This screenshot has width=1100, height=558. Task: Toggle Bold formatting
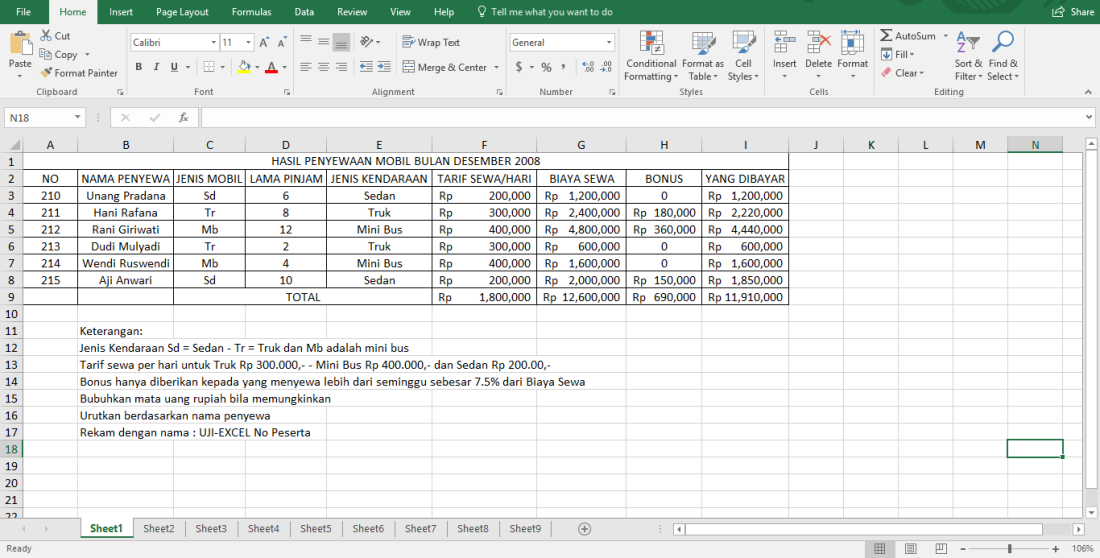pos(139,67)
